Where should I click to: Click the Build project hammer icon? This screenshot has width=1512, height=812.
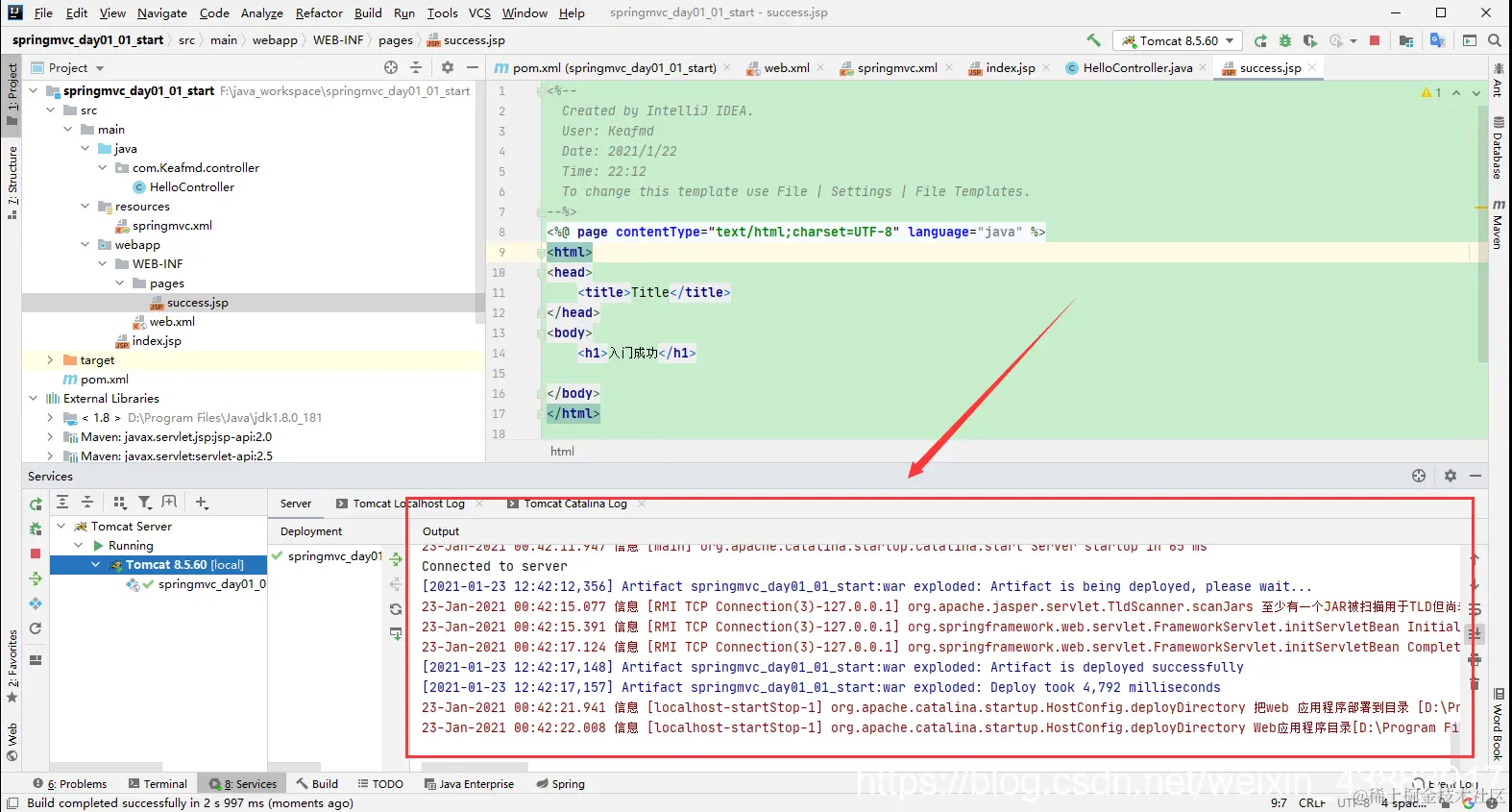point(1093,40)
